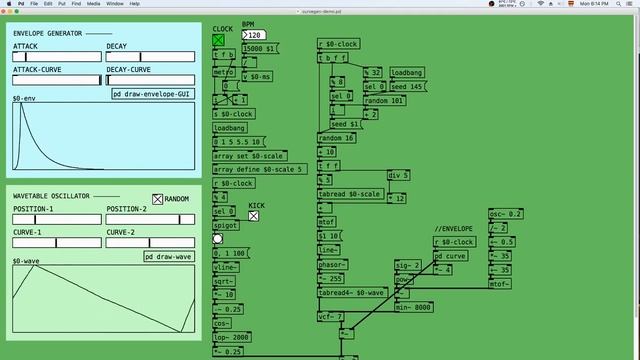Select the 'min~ 8000' object
640x360 pixels.
click(x=414, y=307)
